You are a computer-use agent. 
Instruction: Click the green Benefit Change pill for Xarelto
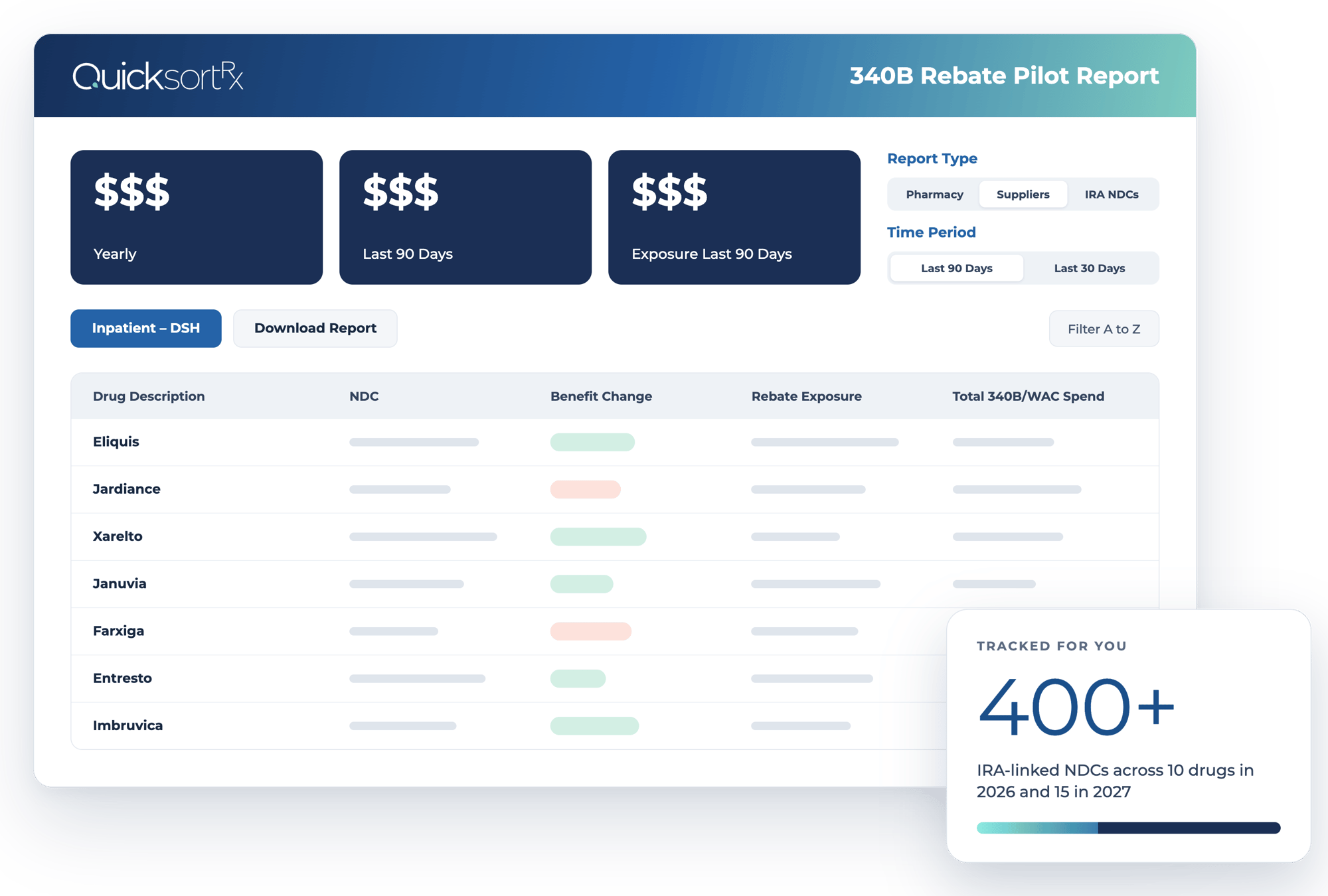pyautogui.click(x=598, y=536)
